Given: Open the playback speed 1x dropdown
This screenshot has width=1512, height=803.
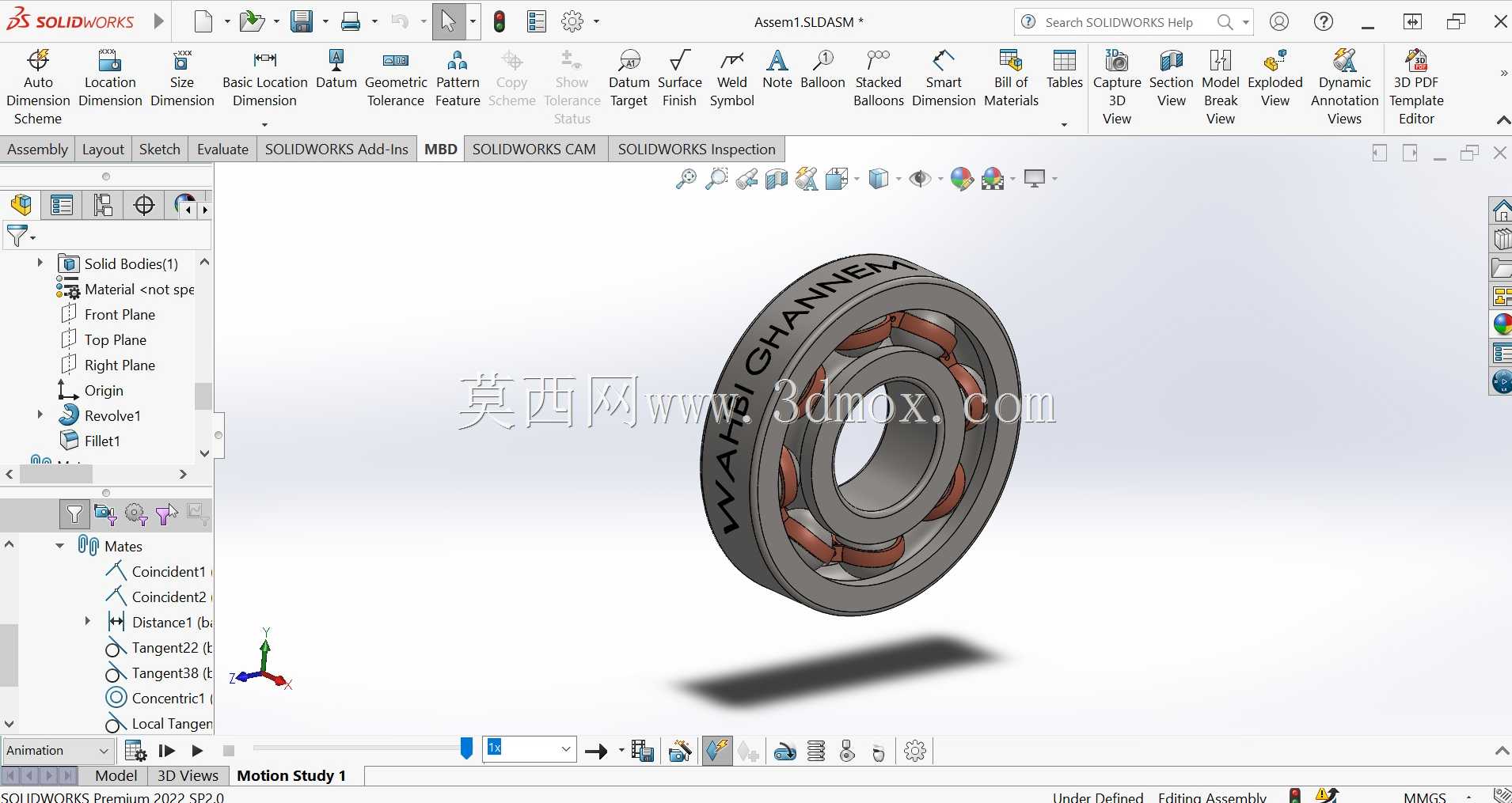Looking at the screenshot, I should tap(530, 748).
